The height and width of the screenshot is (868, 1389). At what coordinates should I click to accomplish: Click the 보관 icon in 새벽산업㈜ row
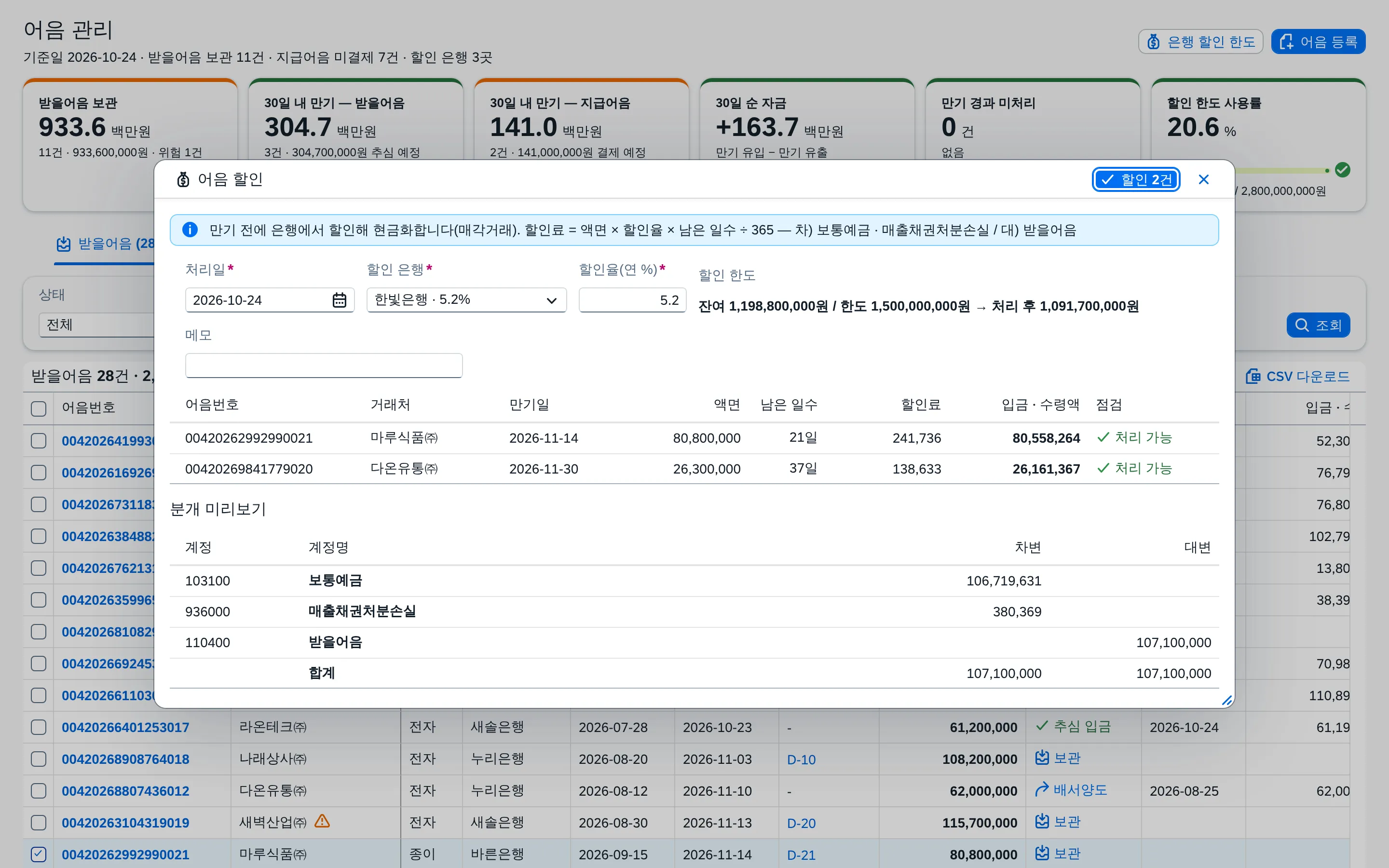coord(1042,822)
